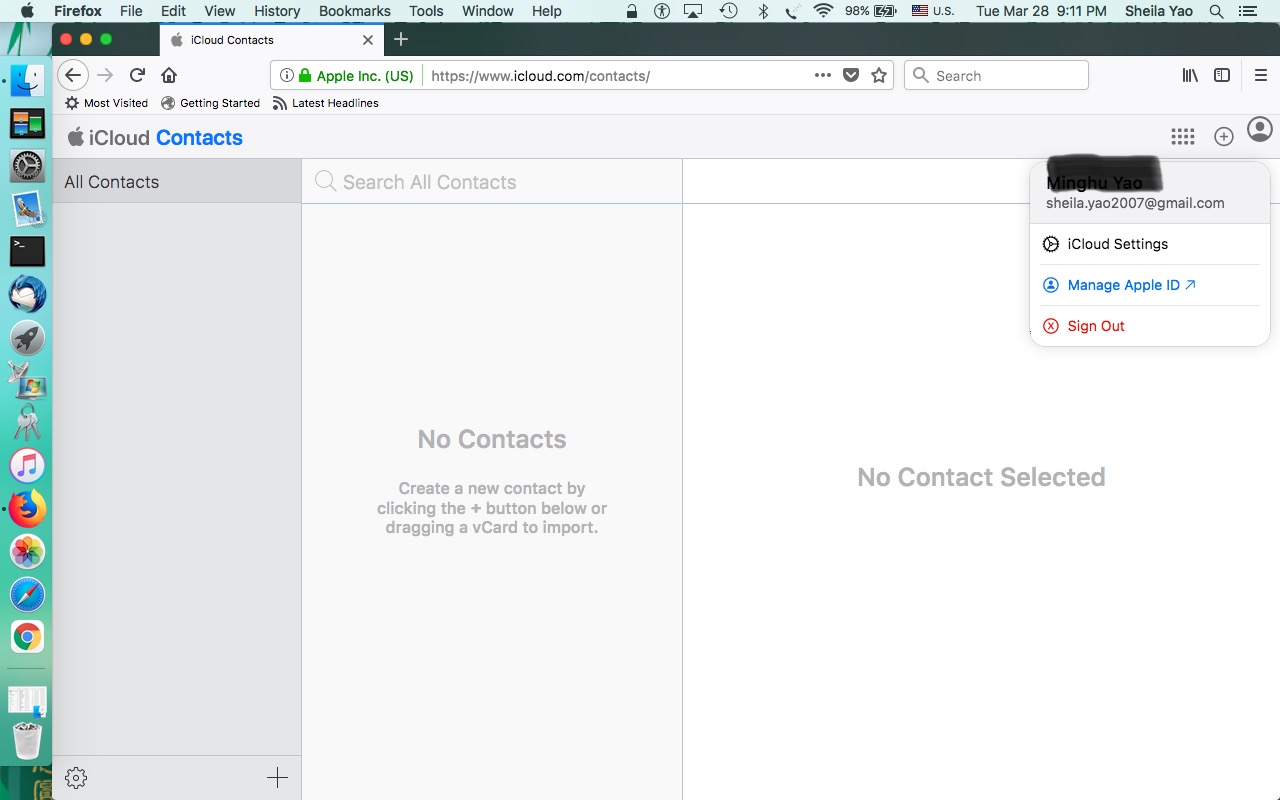Open the Help menu
The image size is (1280, 800).
547,11
